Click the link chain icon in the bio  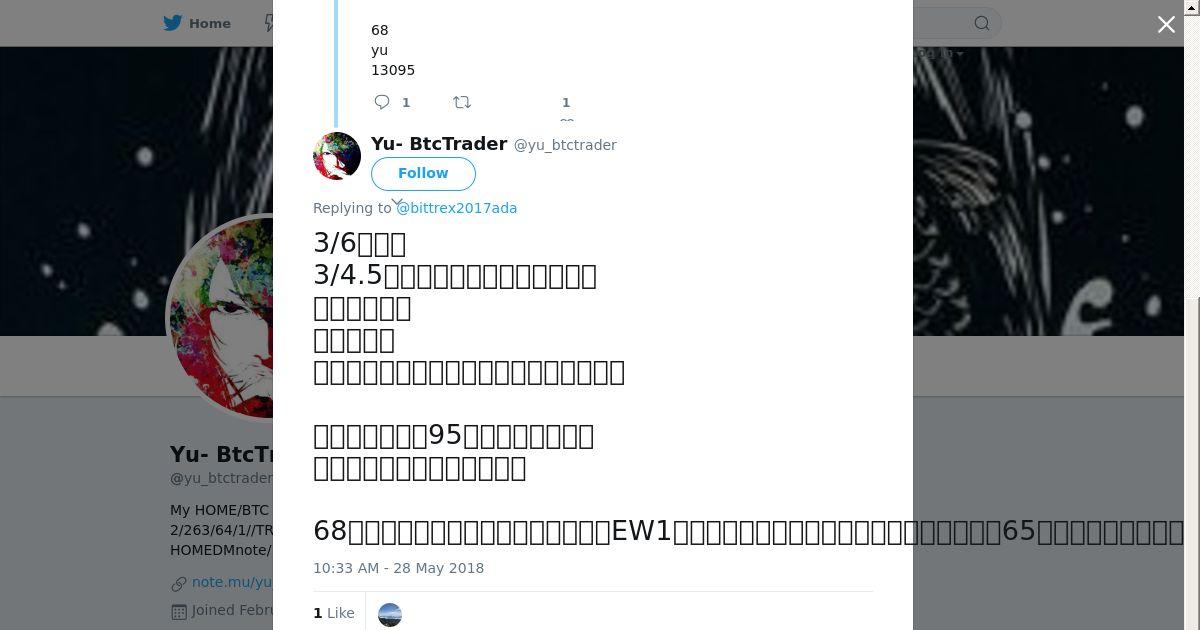click(x=179, y=583)
